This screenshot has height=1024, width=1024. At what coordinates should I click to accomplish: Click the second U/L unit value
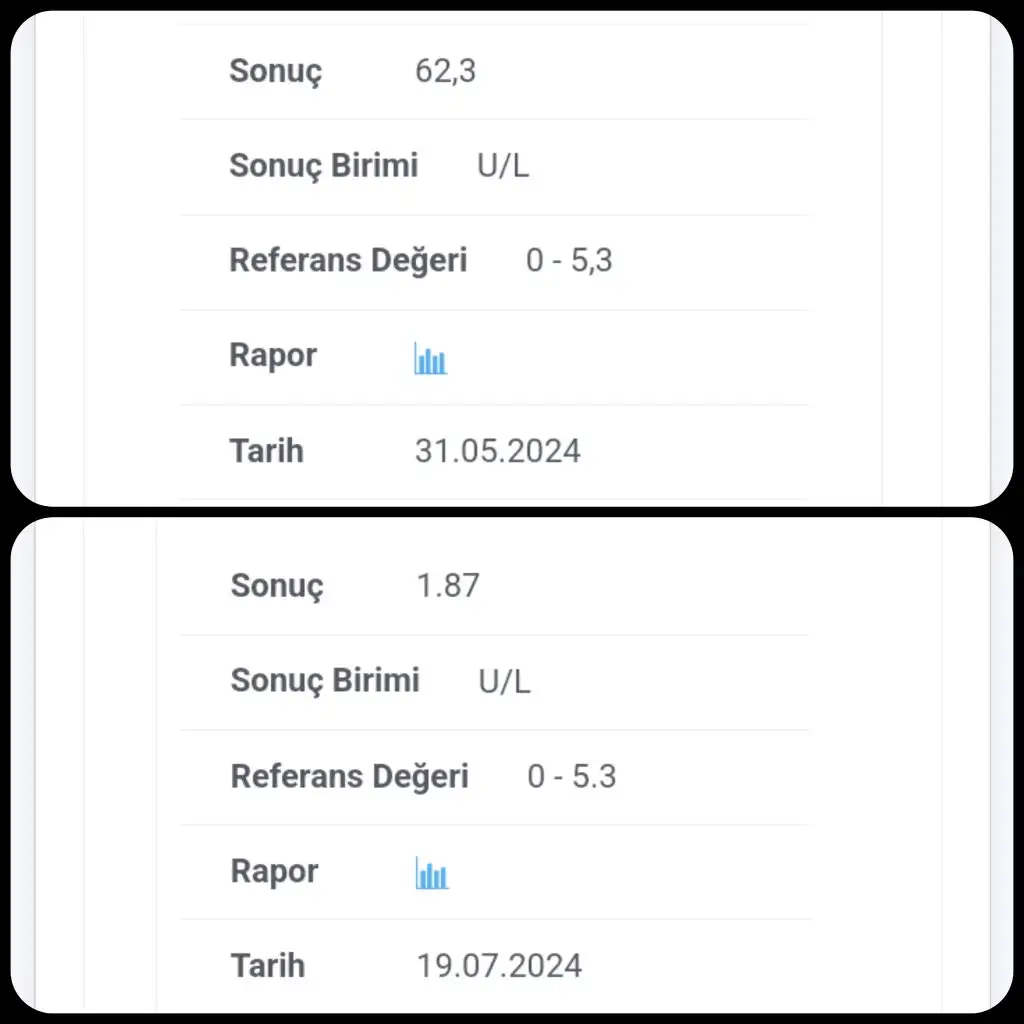[x=504, y=681]
